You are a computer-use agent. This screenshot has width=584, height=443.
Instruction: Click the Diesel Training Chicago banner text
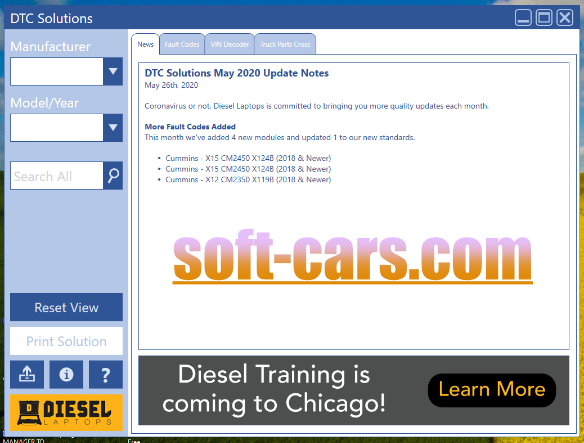[x=274, y=389]
